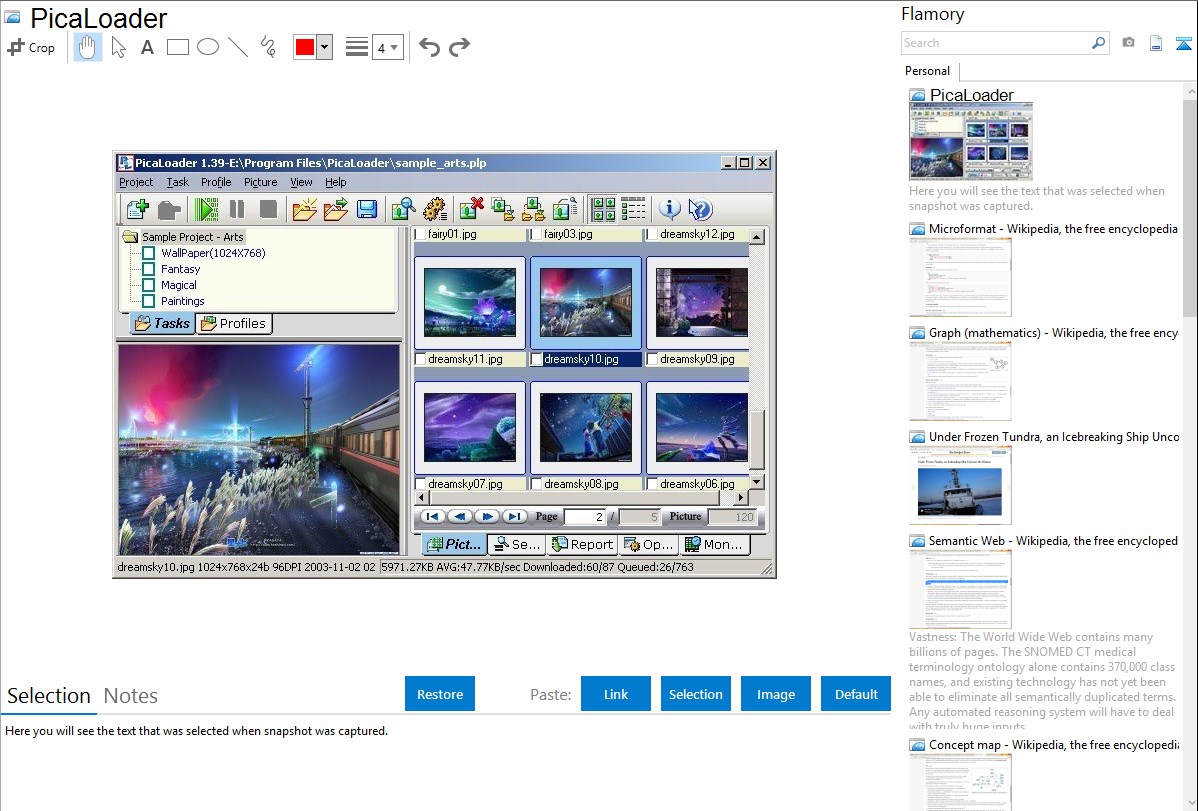The width and height of the screenshot is (1198, 811).
Task: Go to next page in PicaLoader
Action: coord(487,517)
